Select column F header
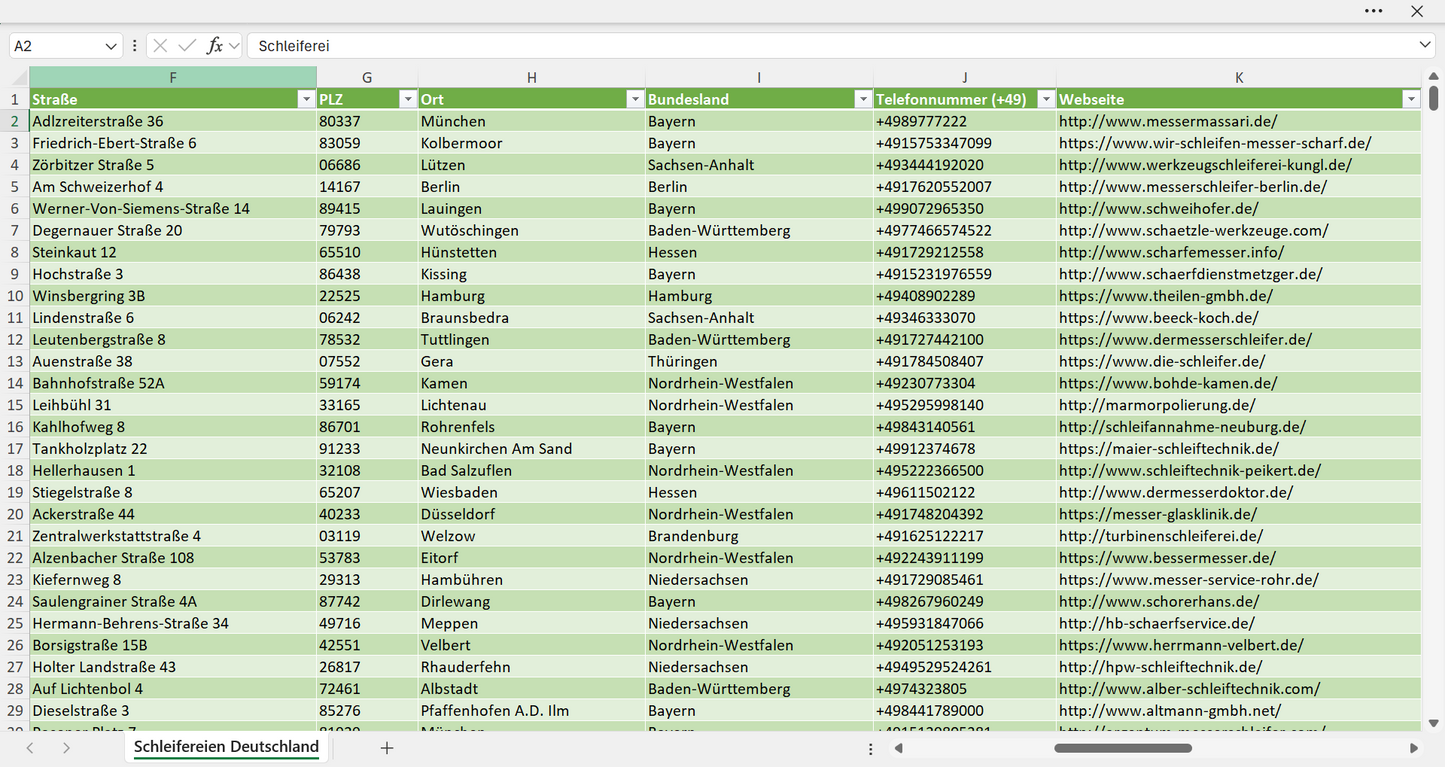Image resolution: width=1445 pixels, height=767 pixels. (x=173, y=77)
